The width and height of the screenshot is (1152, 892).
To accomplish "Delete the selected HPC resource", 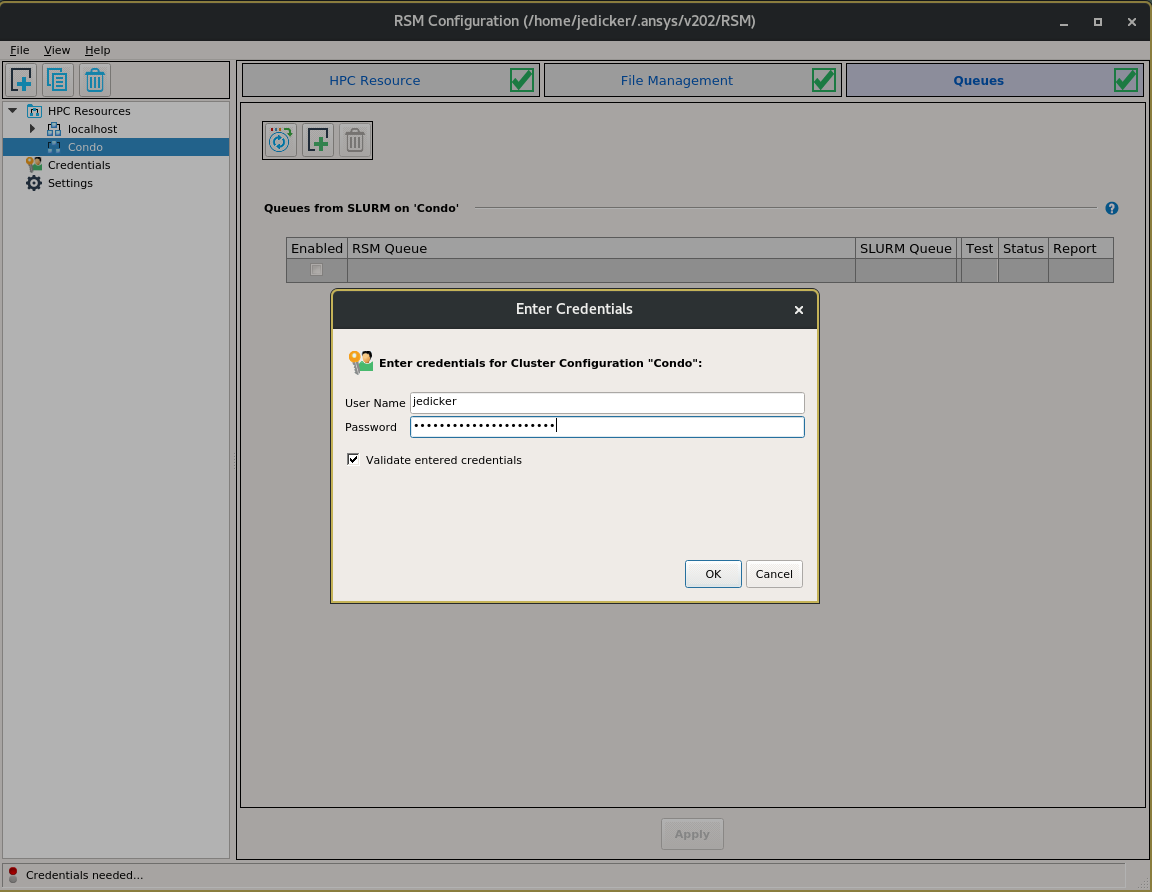I will coord(95,79).
